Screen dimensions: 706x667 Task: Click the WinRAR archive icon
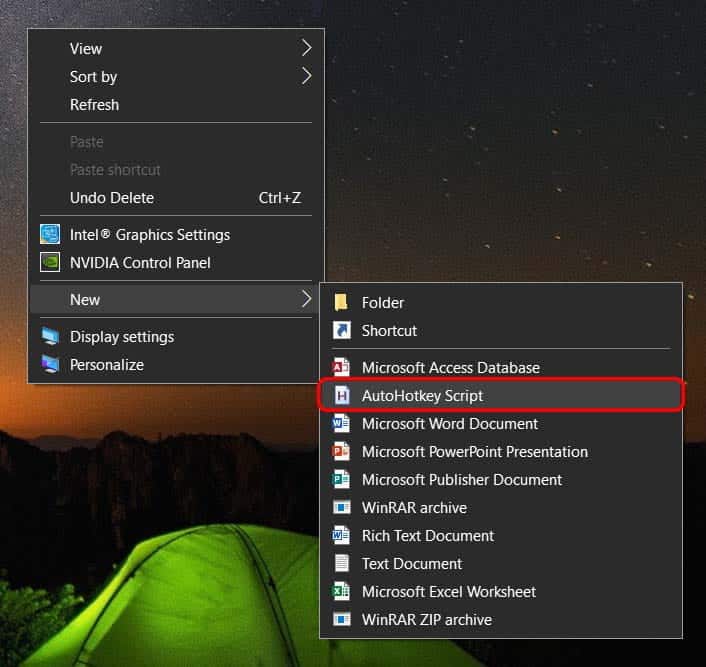click(x=341, y=508)
